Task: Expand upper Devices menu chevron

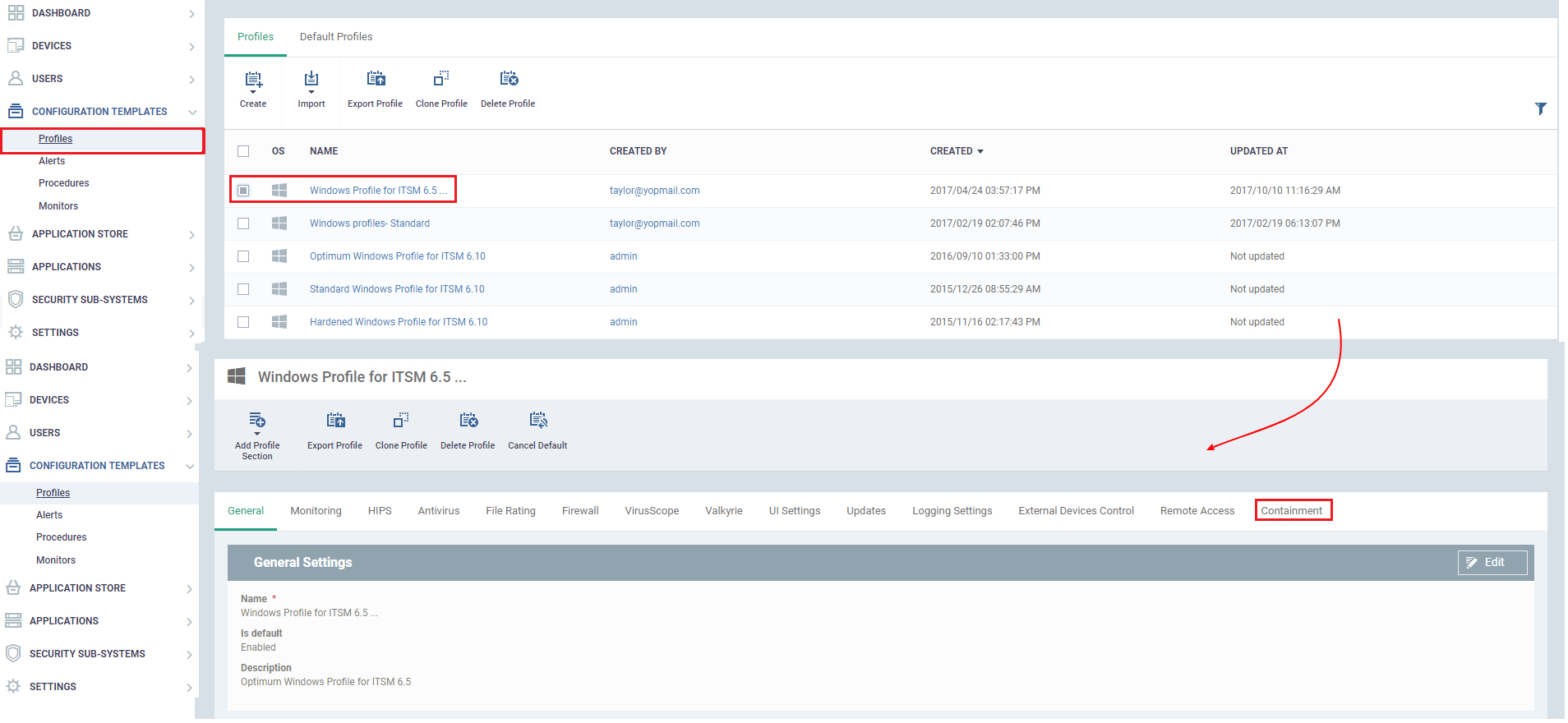Action: (191, 47)
